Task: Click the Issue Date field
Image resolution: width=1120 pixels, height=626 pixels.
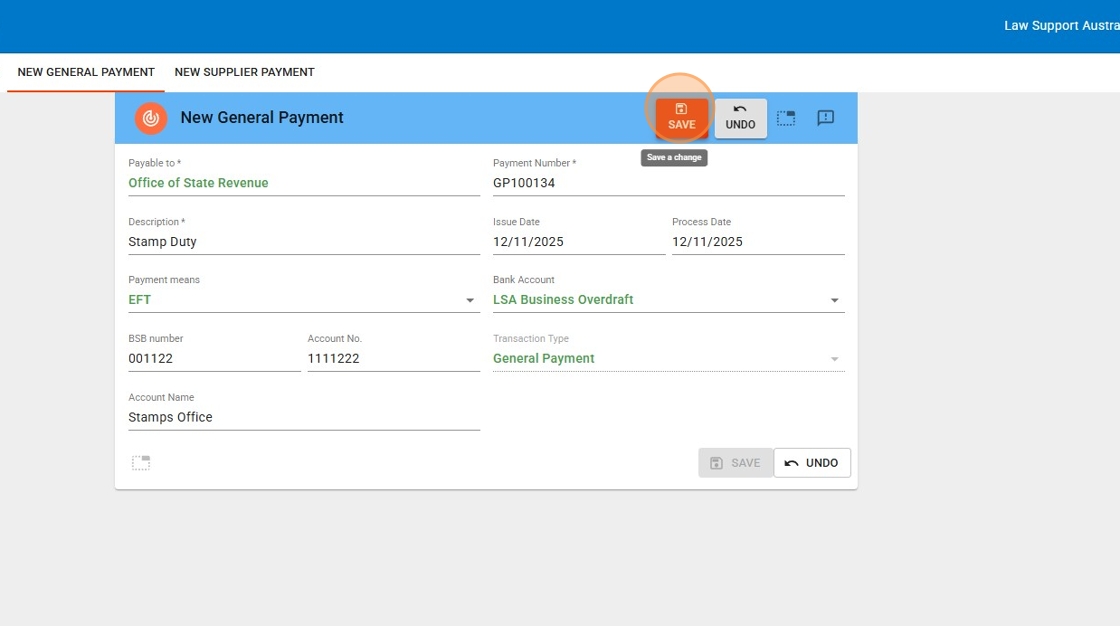Action: (578, 242)
